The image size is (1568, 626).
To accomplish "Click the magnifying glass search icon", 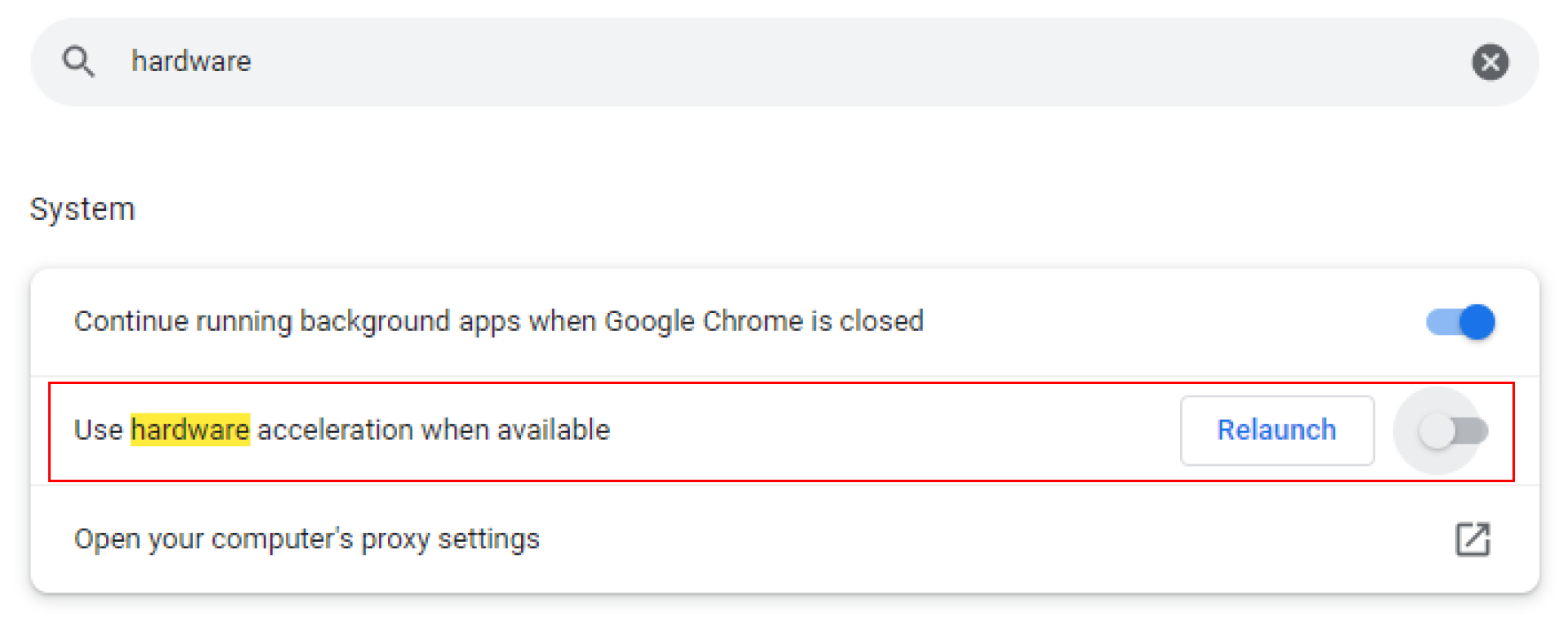I will pyautogui.click(x=78, y=62).
